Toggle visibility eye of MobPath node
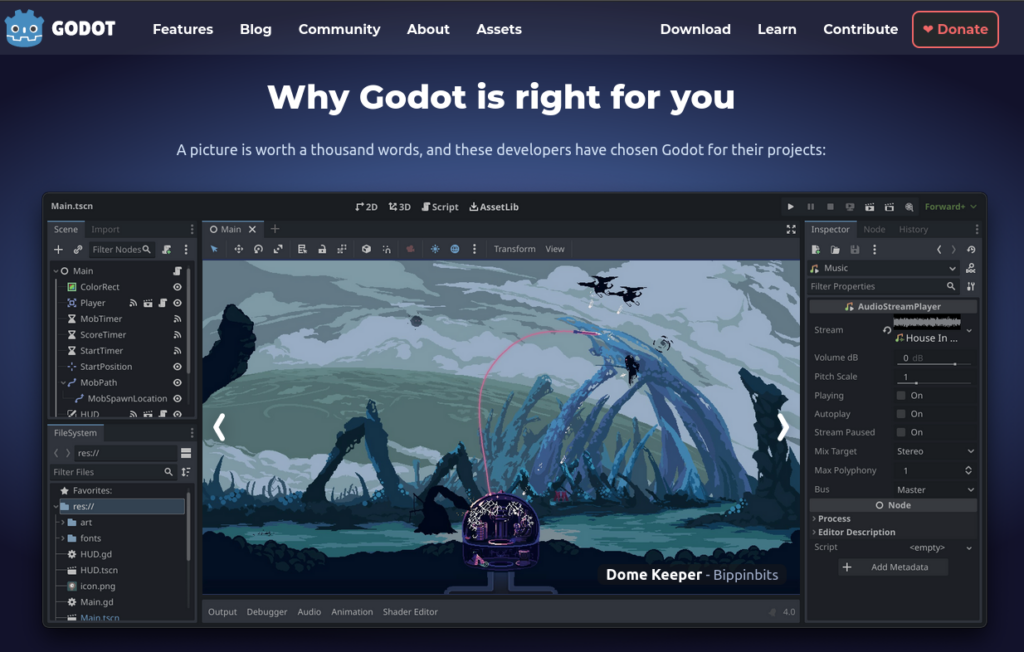Viewport: 1024px width, 652px height. (177, 383)
